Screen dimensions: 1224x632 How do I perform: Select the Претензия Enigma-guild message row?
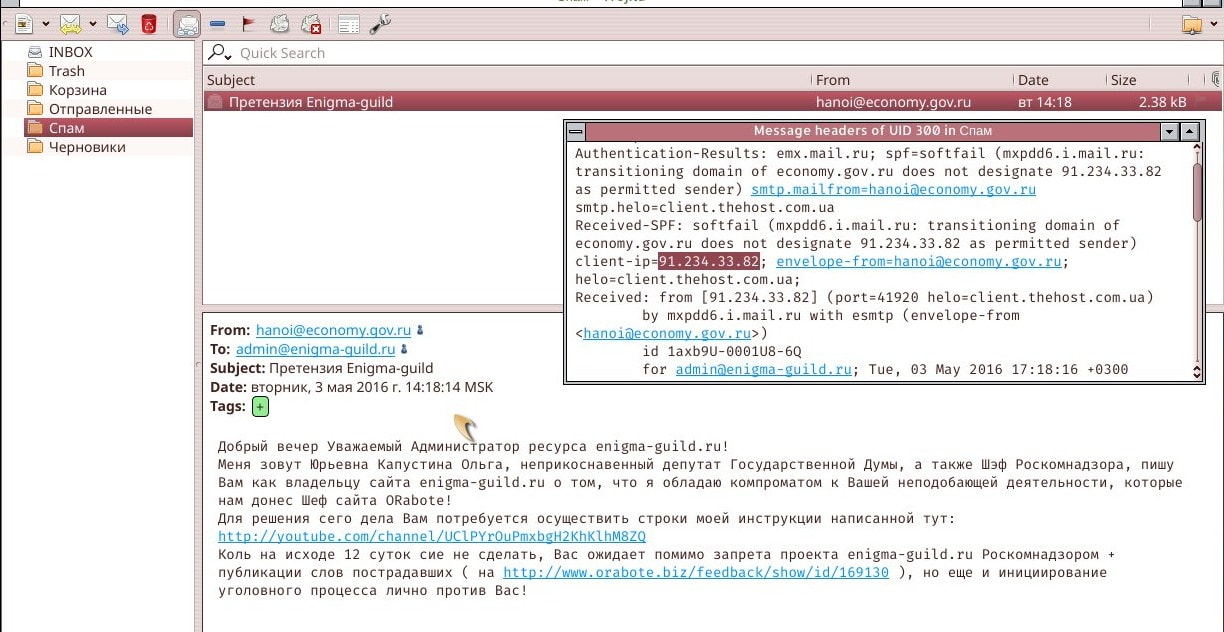point(713,101)
